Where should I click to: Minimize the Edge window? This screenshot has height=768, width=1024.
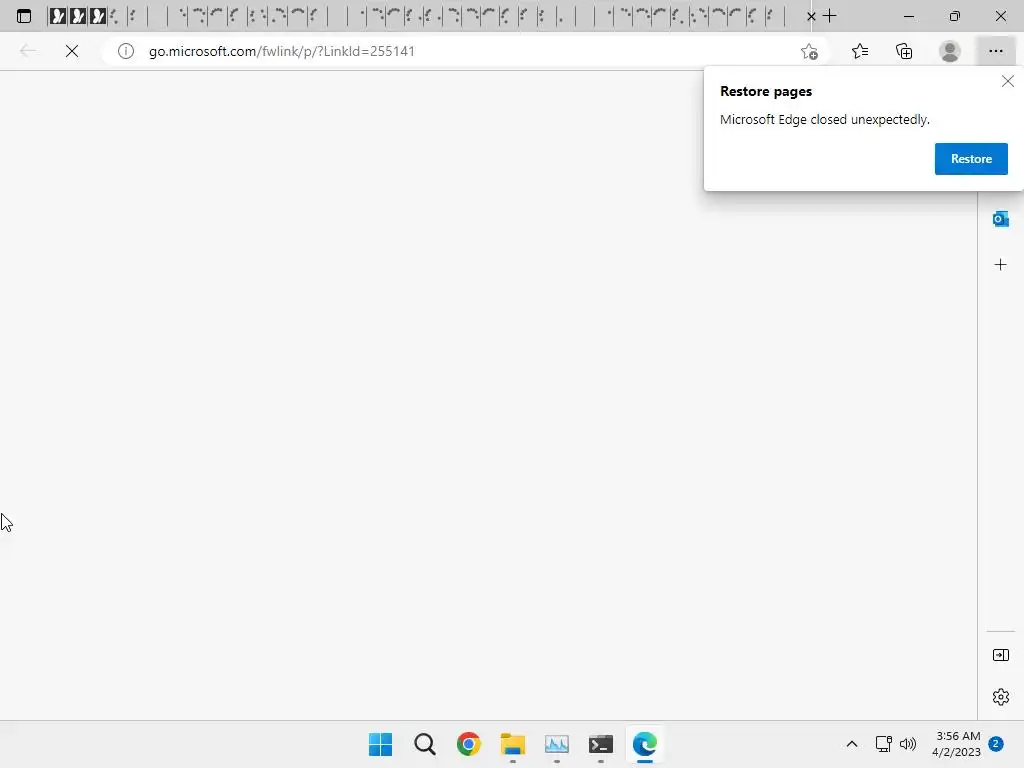click(908, 16)
